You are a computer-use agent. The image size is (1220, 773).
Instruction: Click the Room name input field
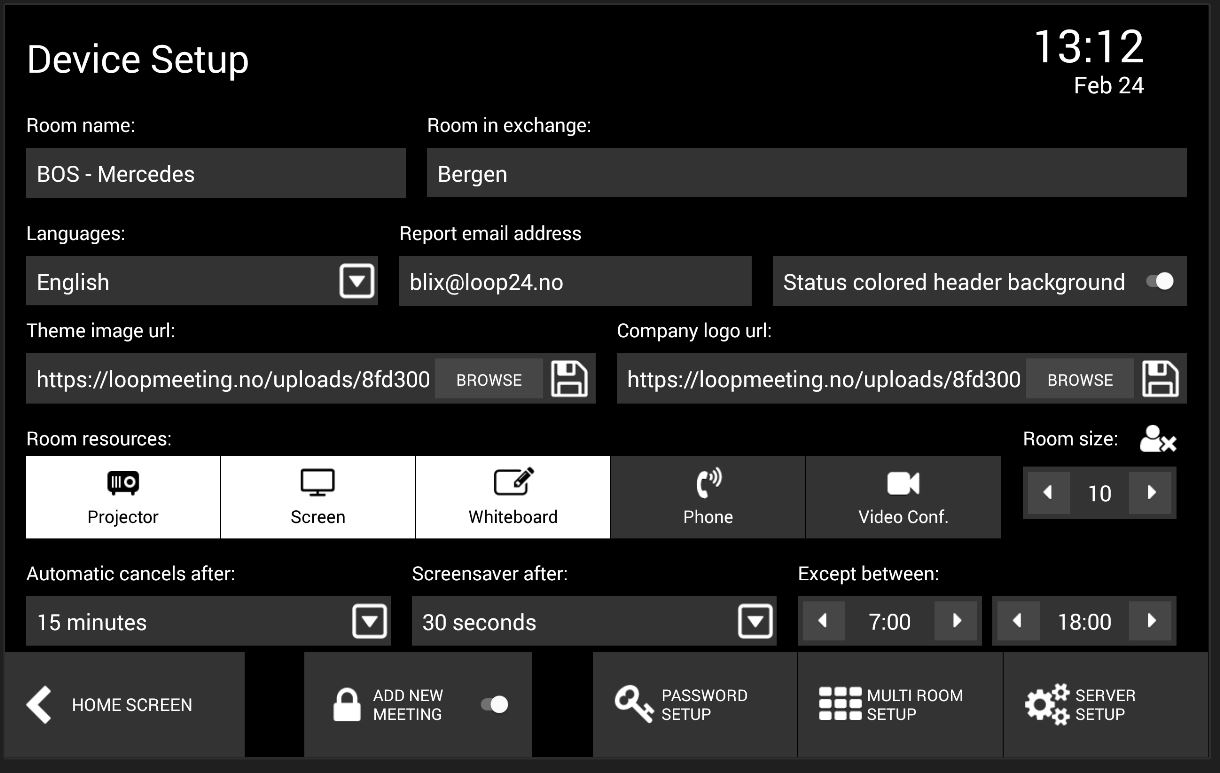coord(216,173)
